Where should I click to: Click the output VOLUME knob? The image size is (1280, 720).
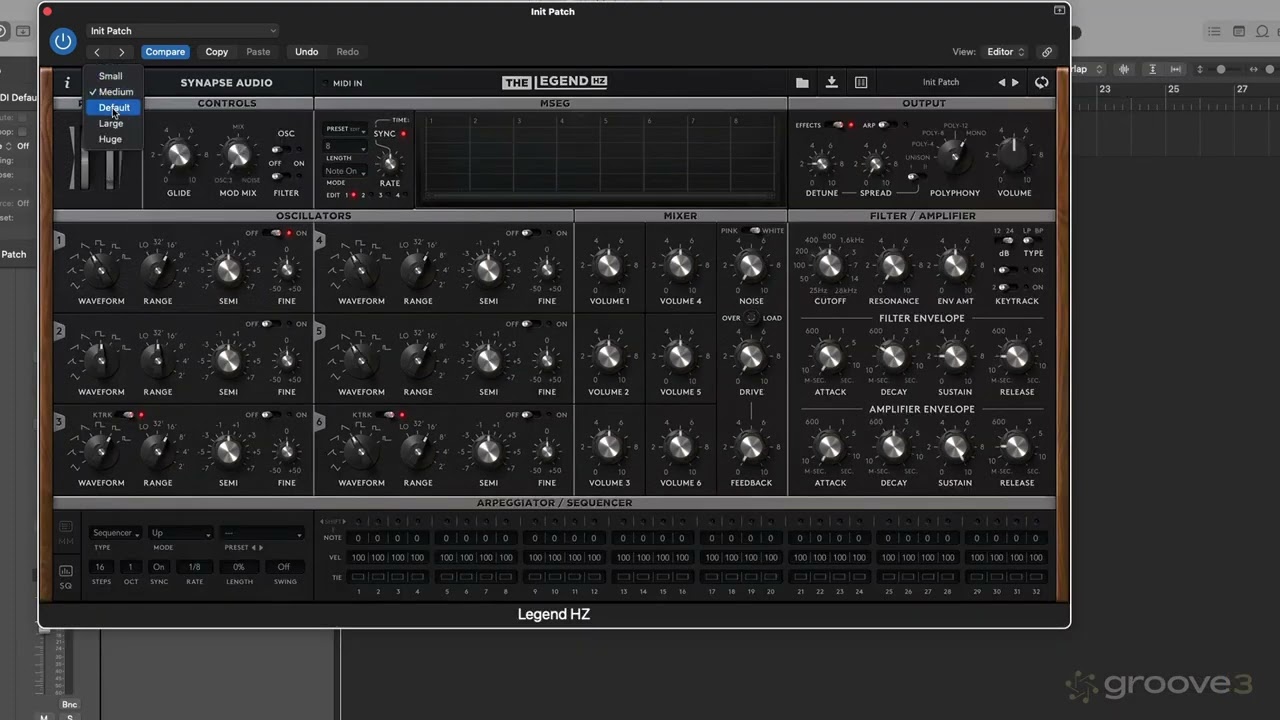point(1013,156)
